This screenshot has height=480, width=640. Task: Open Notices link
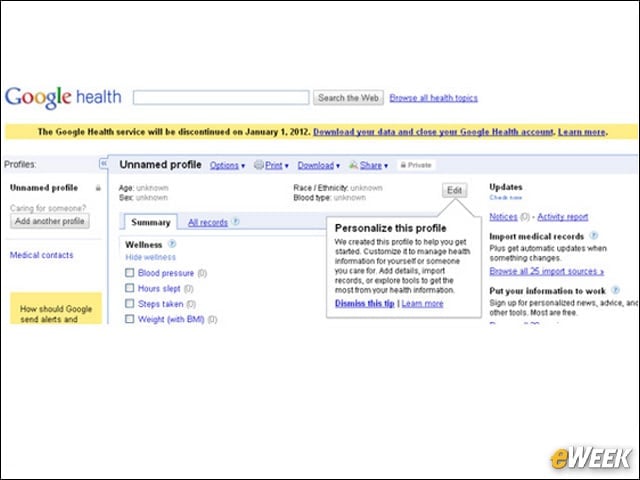[503, 217]
